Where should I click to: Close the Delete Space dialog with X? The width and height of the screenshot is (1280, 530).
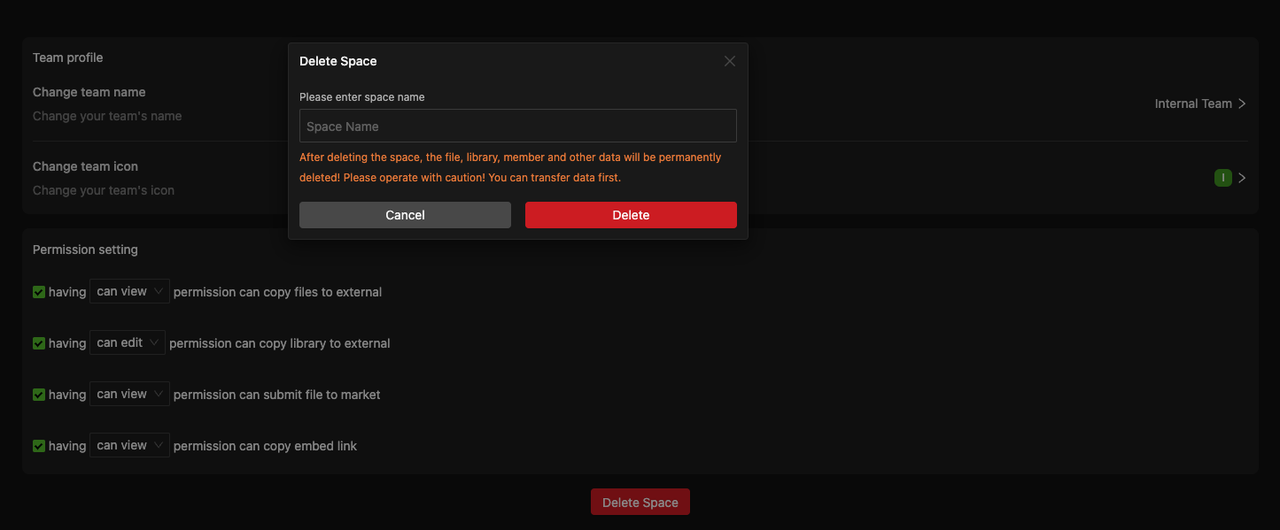pyautogui.click(x=729, y=61)
